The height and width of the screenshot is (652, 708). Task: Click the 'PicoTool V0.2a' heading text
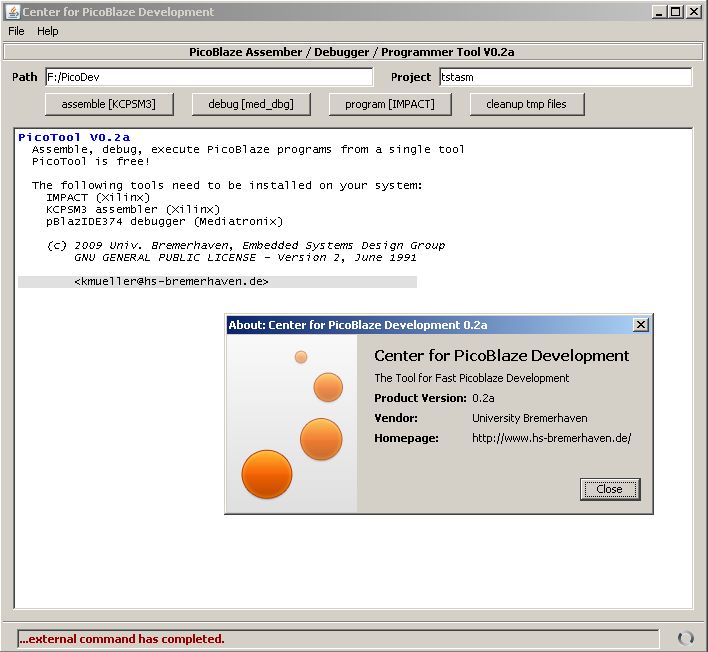[74, 137]
